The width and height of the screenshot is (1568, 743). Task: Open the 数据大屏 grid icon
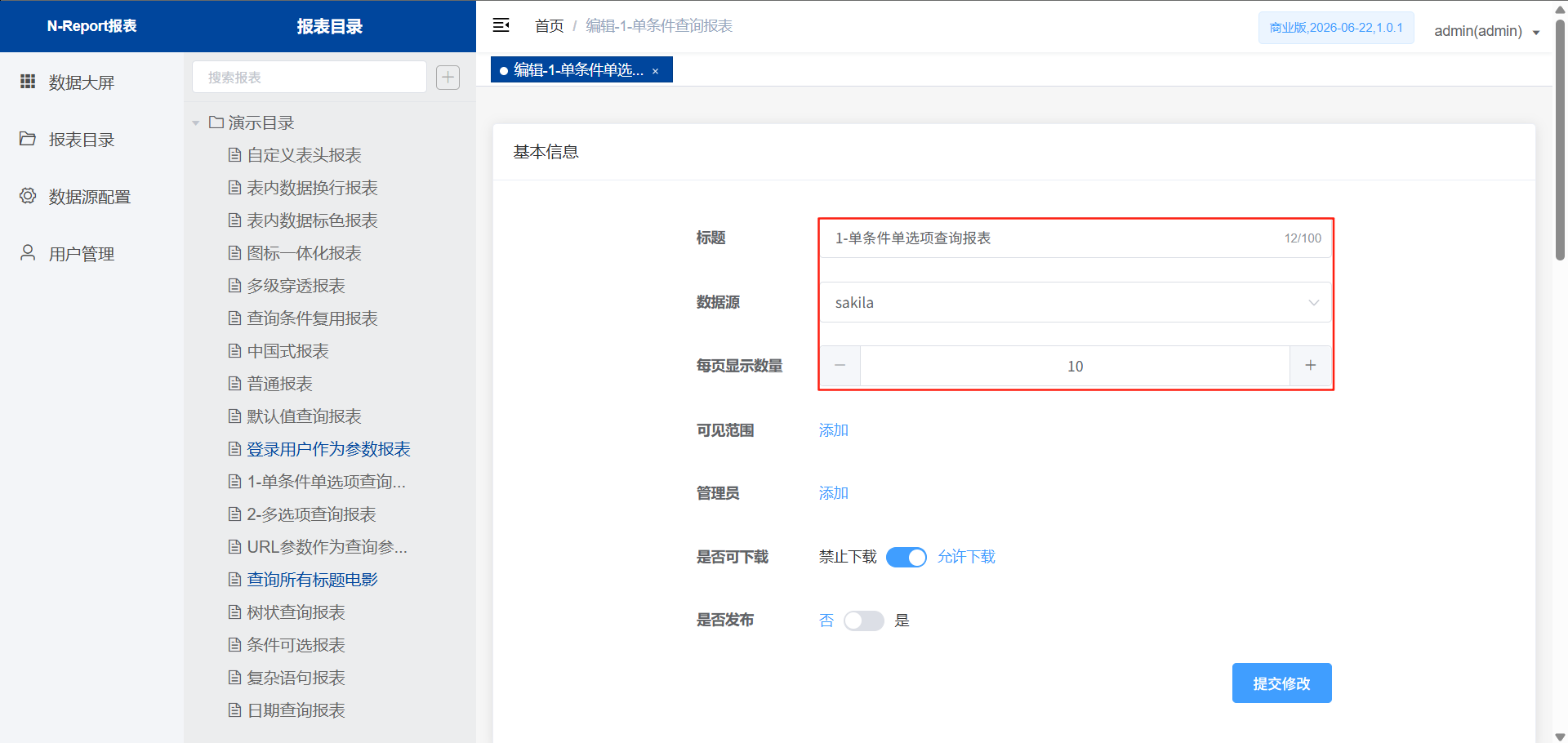(x=28, y=82)
